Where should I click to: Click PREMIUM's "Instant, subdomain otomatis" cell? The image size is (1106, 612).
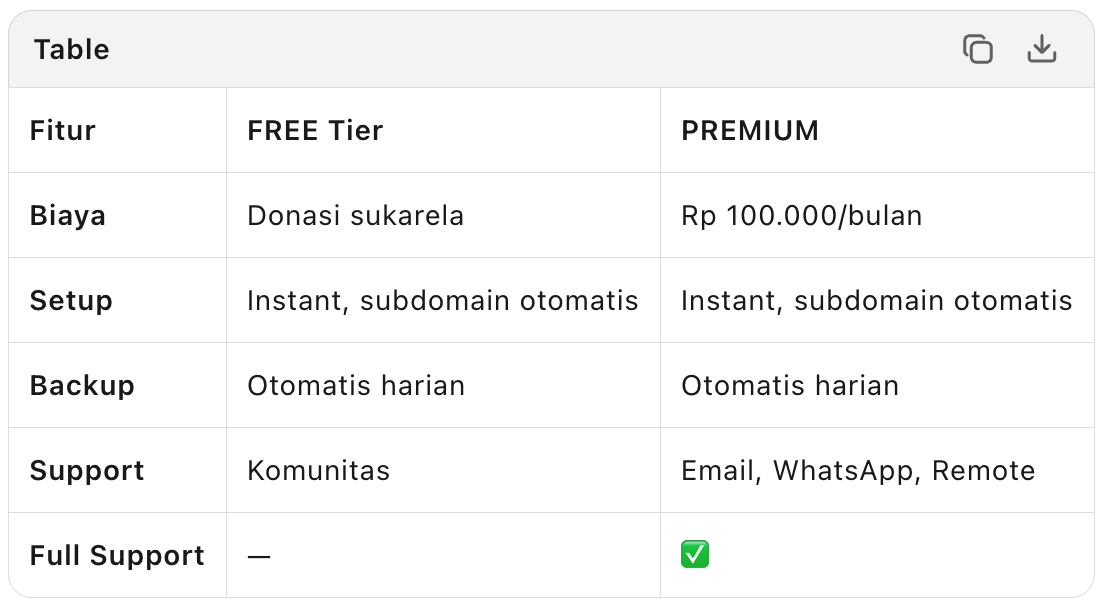[876, 300]
